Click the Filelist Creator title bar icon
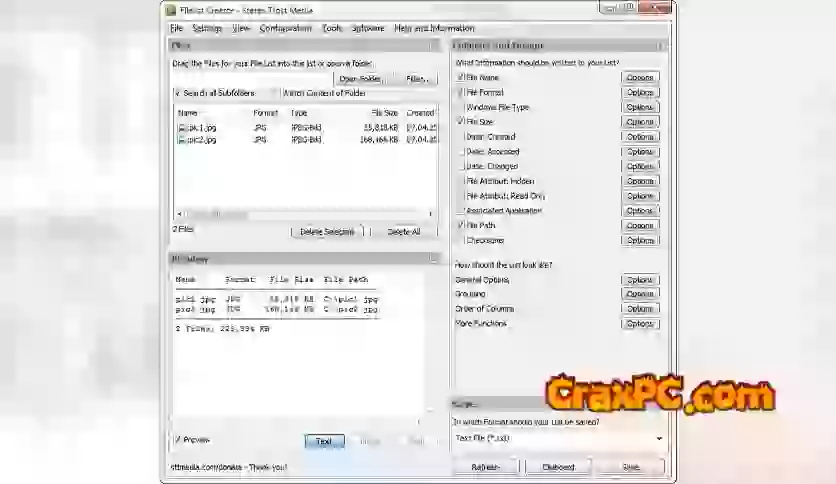836x484 pixels. pyautogui.click(x=171, y=10)
